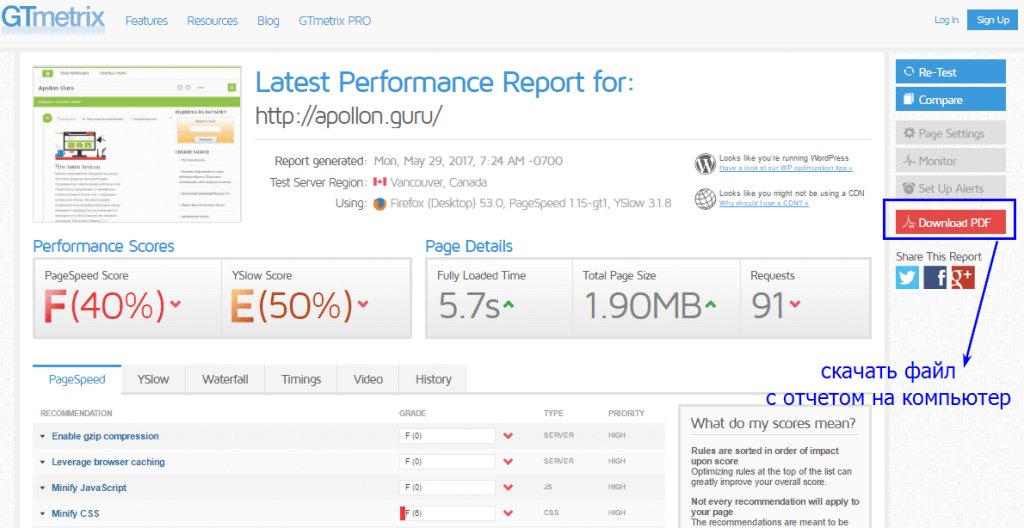Viewport: 1024px width, 528px height.
Task: Click the CDN globe icon
Action: point(705,198)
